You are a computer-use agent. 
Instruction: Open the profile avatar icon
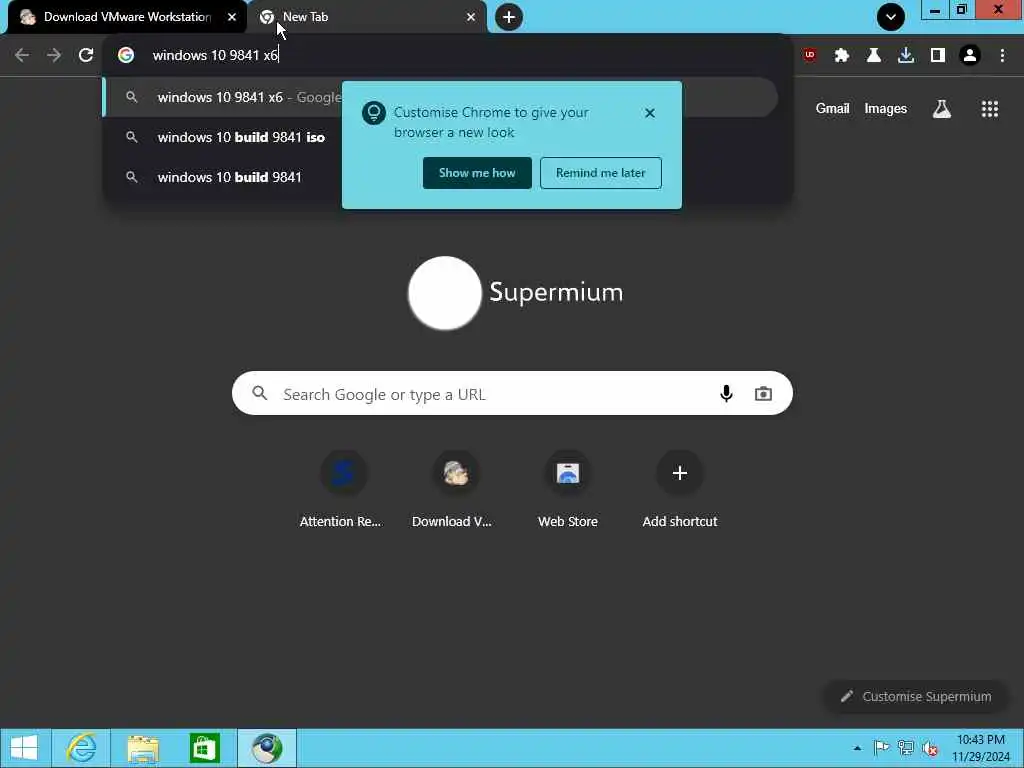tap(970, 55)
